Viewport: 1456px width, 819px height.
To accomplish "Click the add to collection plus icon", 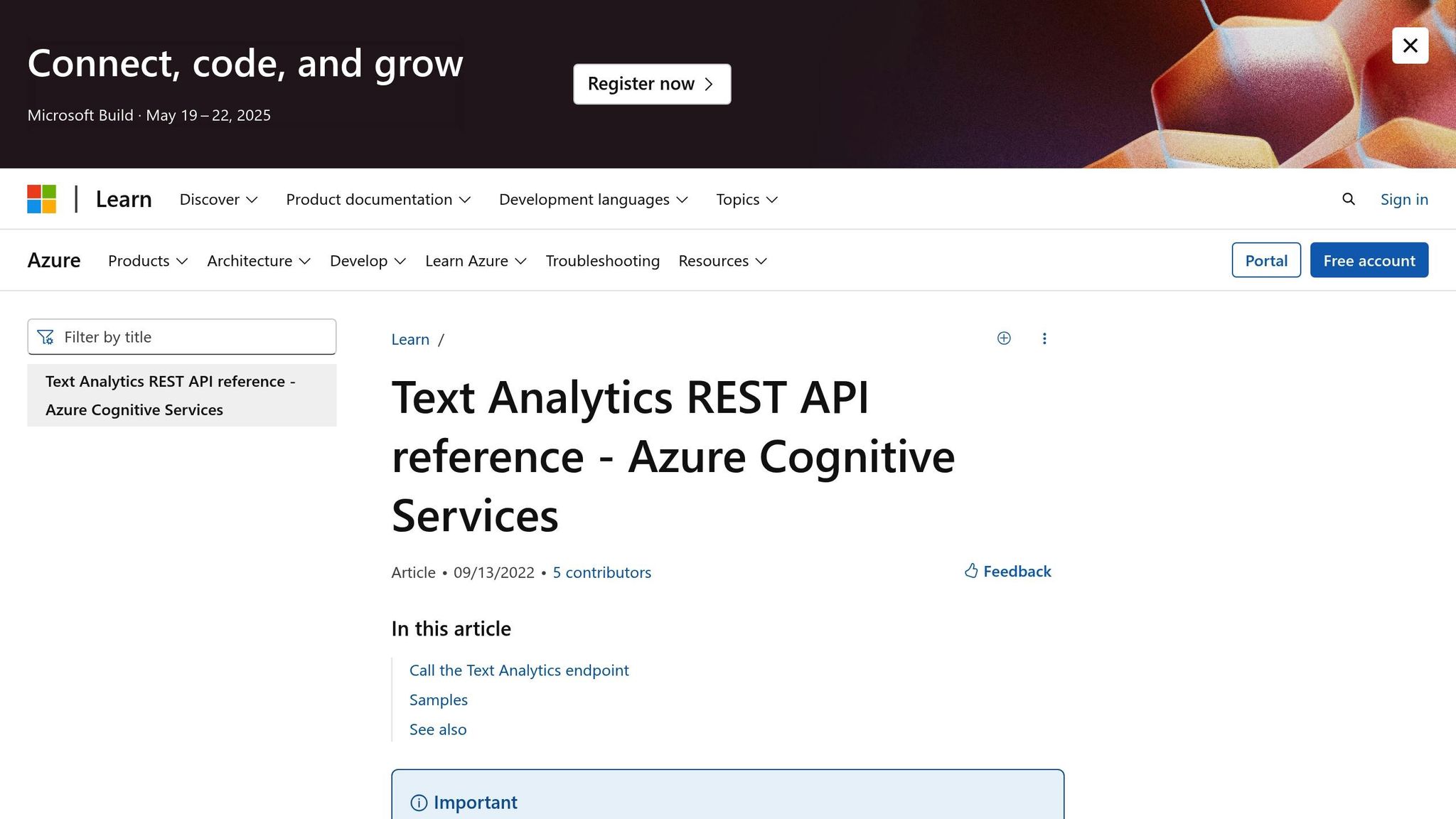I will click(1004, 338).
